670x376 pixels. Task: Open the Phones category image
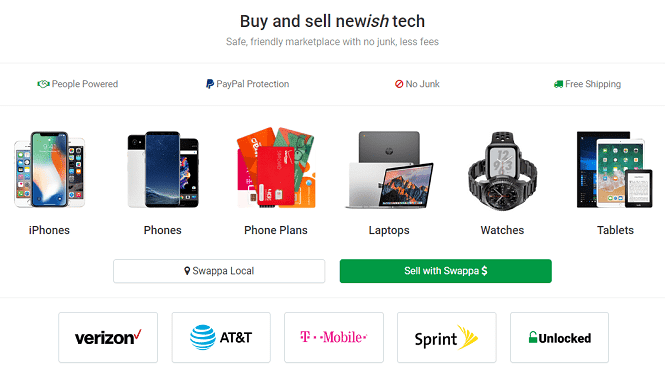coord(163,170)
